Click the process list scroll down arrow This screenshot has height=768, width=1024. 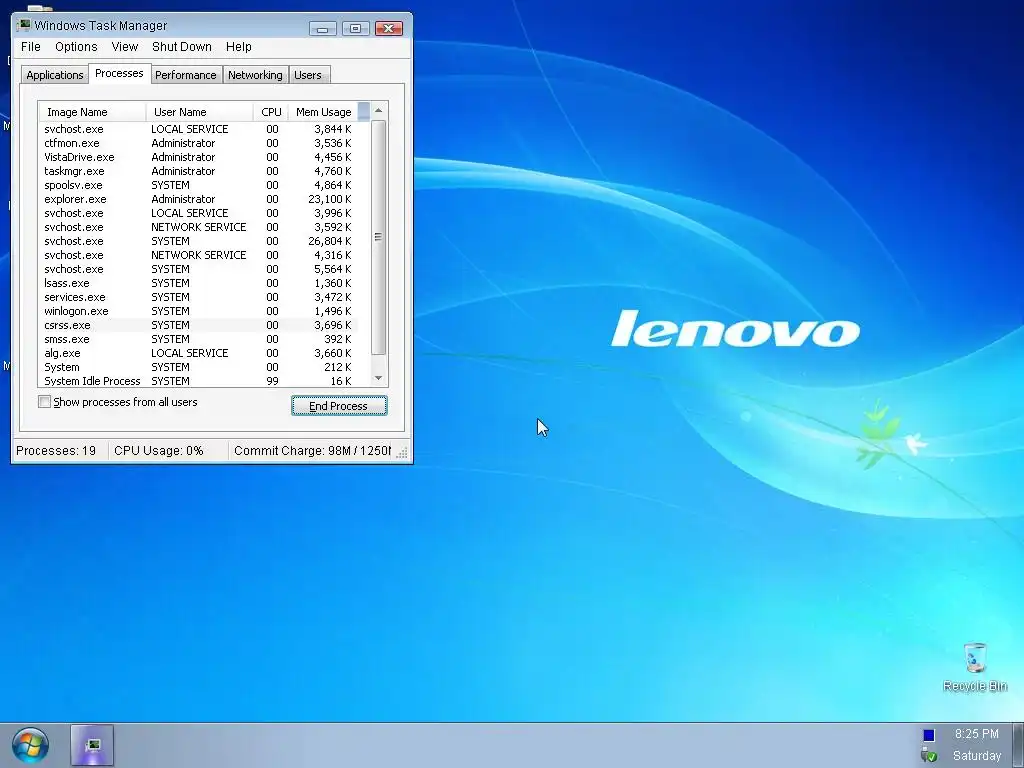(378, 378)
